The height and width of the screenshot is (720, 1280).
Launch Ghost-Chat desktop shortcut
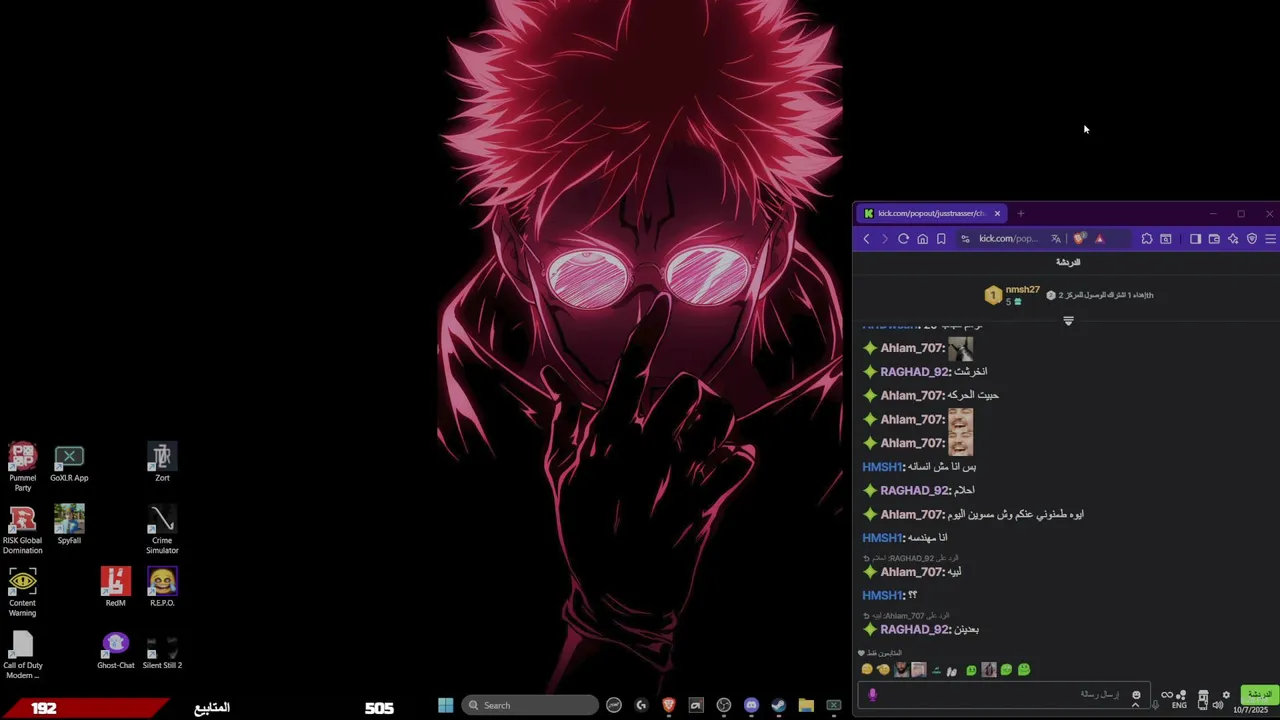[x=115, y=650]
